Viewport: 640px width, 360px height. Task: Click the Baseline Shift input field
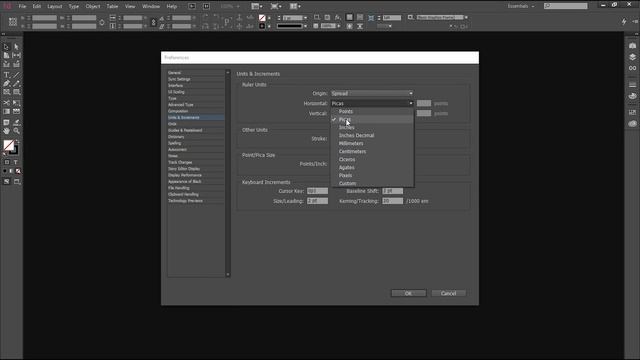coord(392,191)
